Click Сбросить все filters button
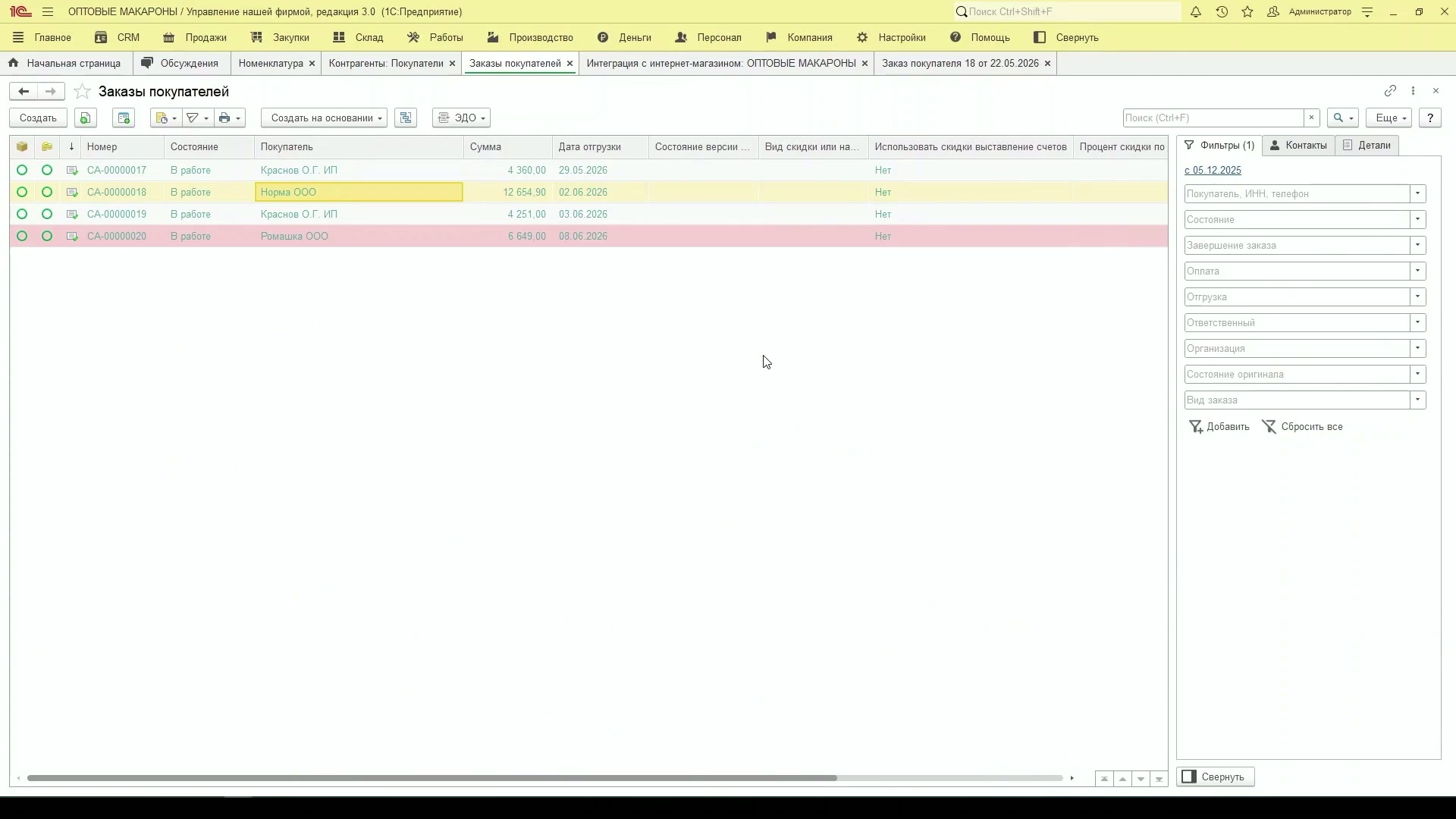This screenshot has width=1456, height=819. click(x=1302, y=427)
